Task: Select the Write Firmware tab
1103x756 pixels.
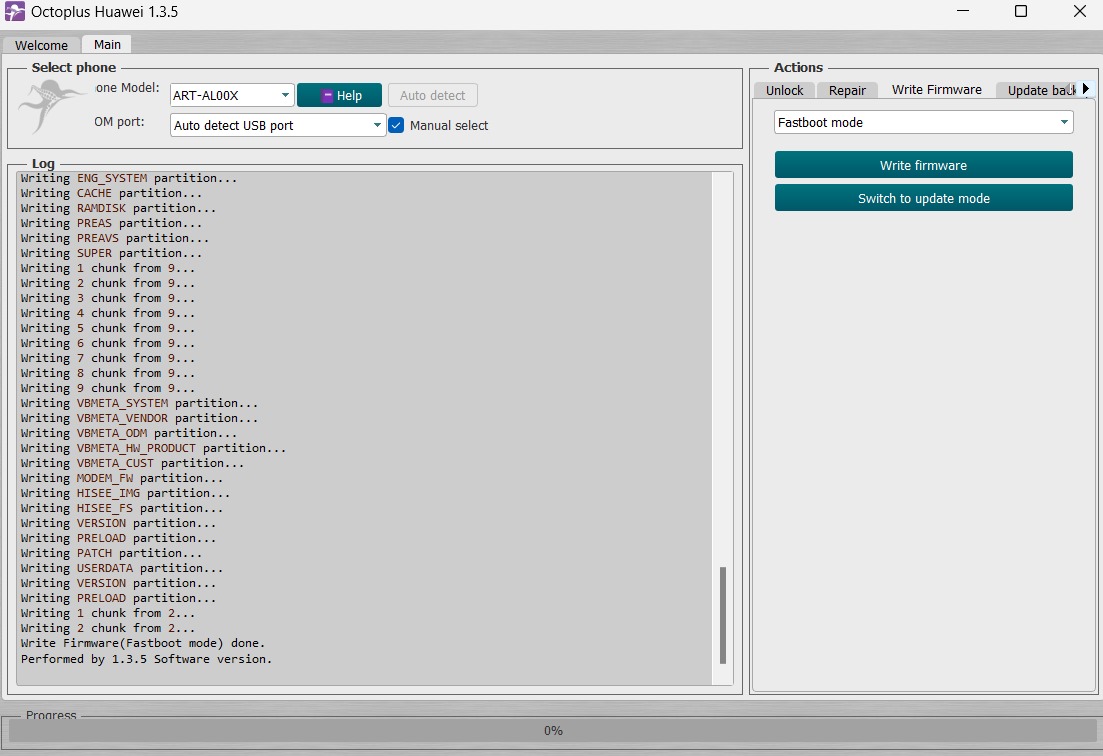Action: click(x=936, y=90)
